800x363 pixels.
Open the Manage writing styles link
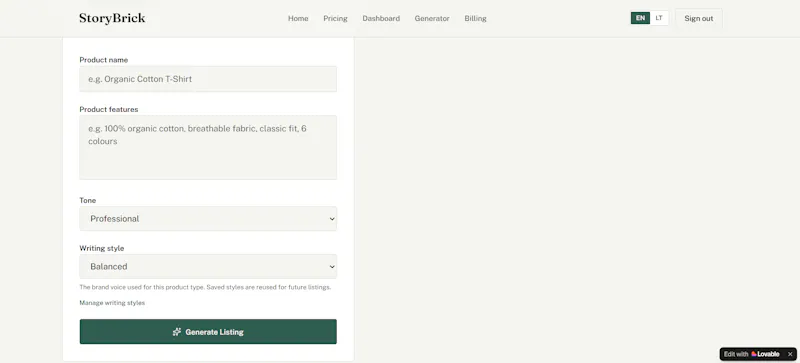pyautogui.click(x=112, y=303)
